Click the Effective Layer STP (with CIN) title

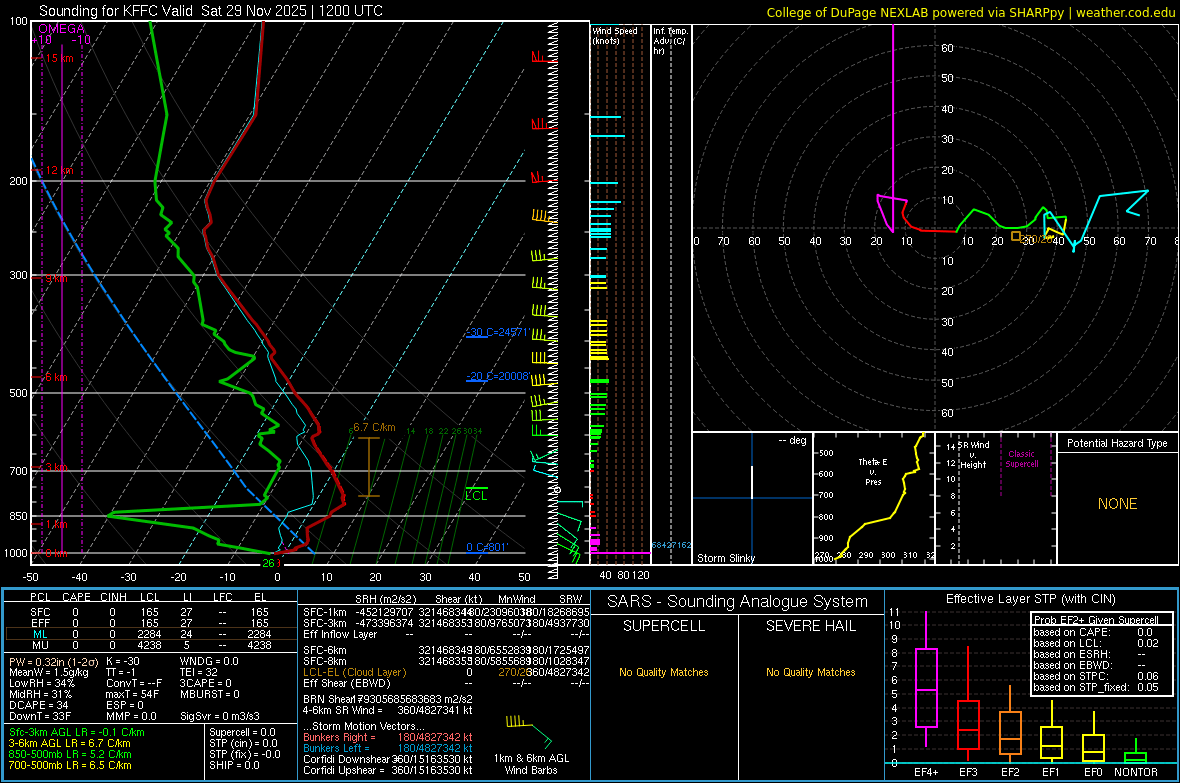pyautogui.click(x=1030, y=599)
